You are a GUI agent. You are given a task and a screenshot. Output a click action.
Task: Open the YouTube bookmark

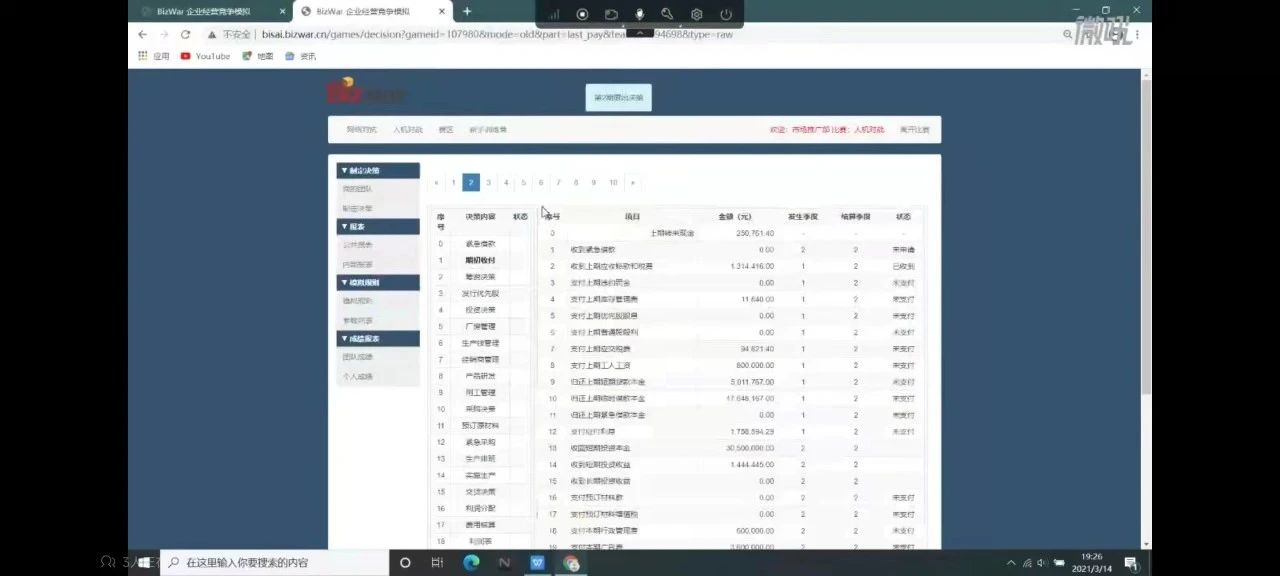pos(205,56)
